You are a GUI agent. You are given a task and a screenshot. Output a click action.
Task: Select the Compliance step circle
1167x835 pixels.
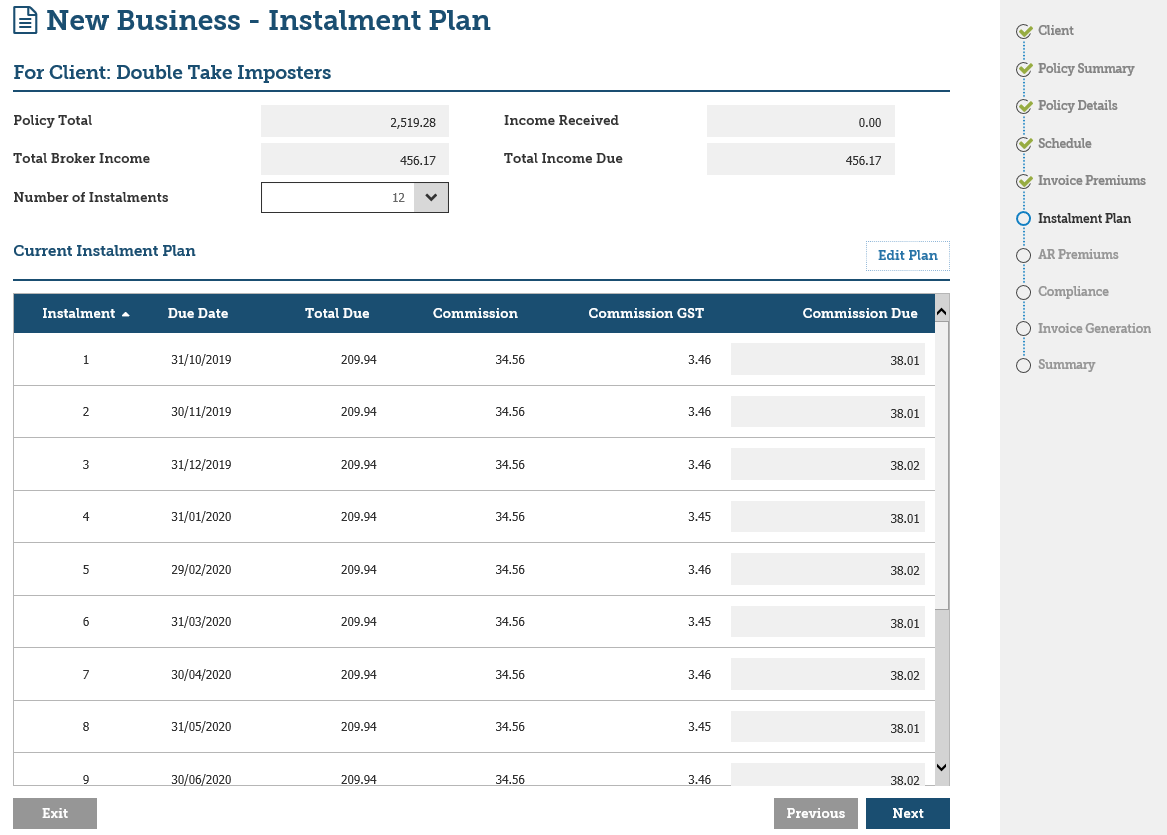pos(1023,292)
